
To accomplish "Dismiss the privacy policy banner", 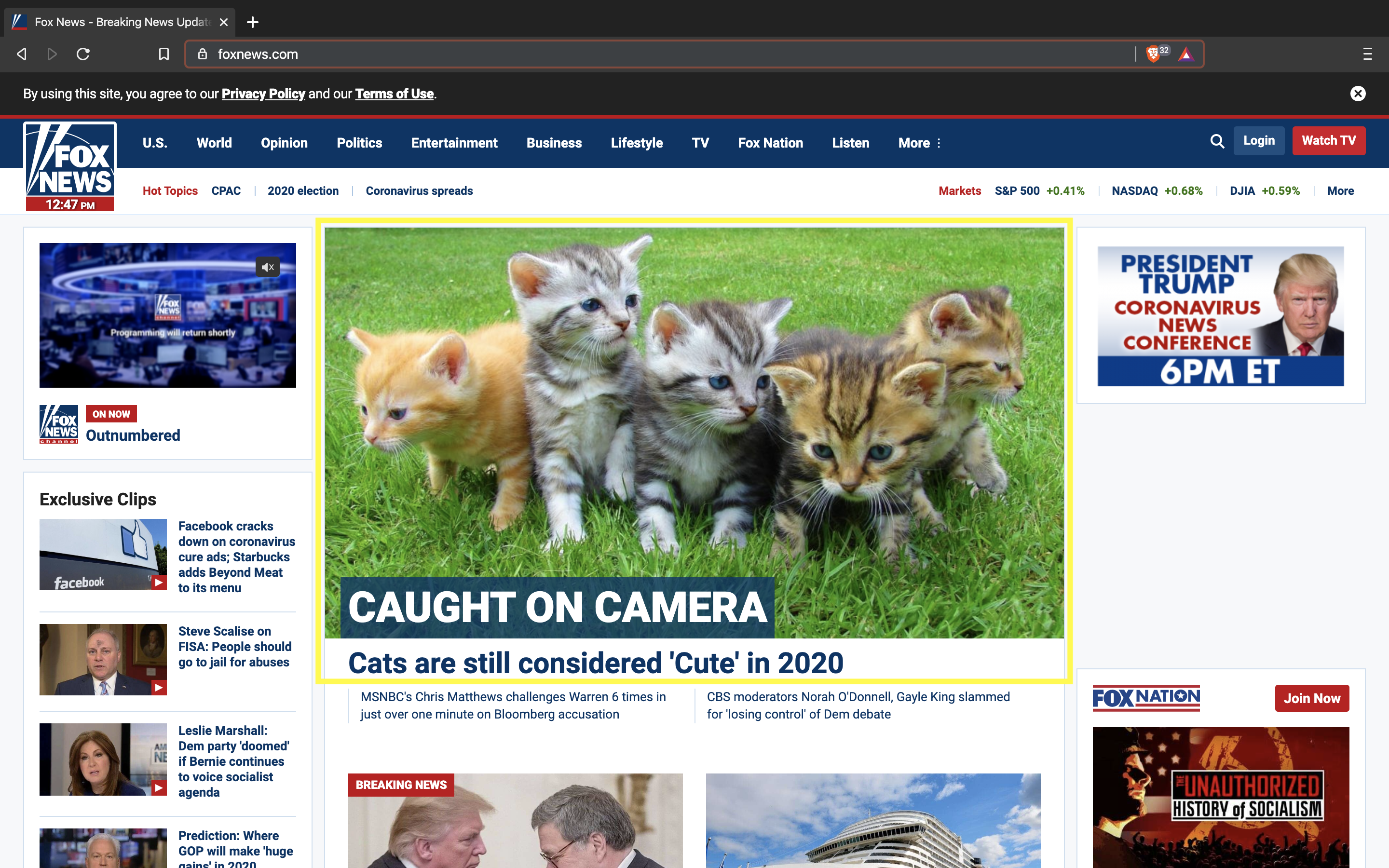I will coord(1358,94).
